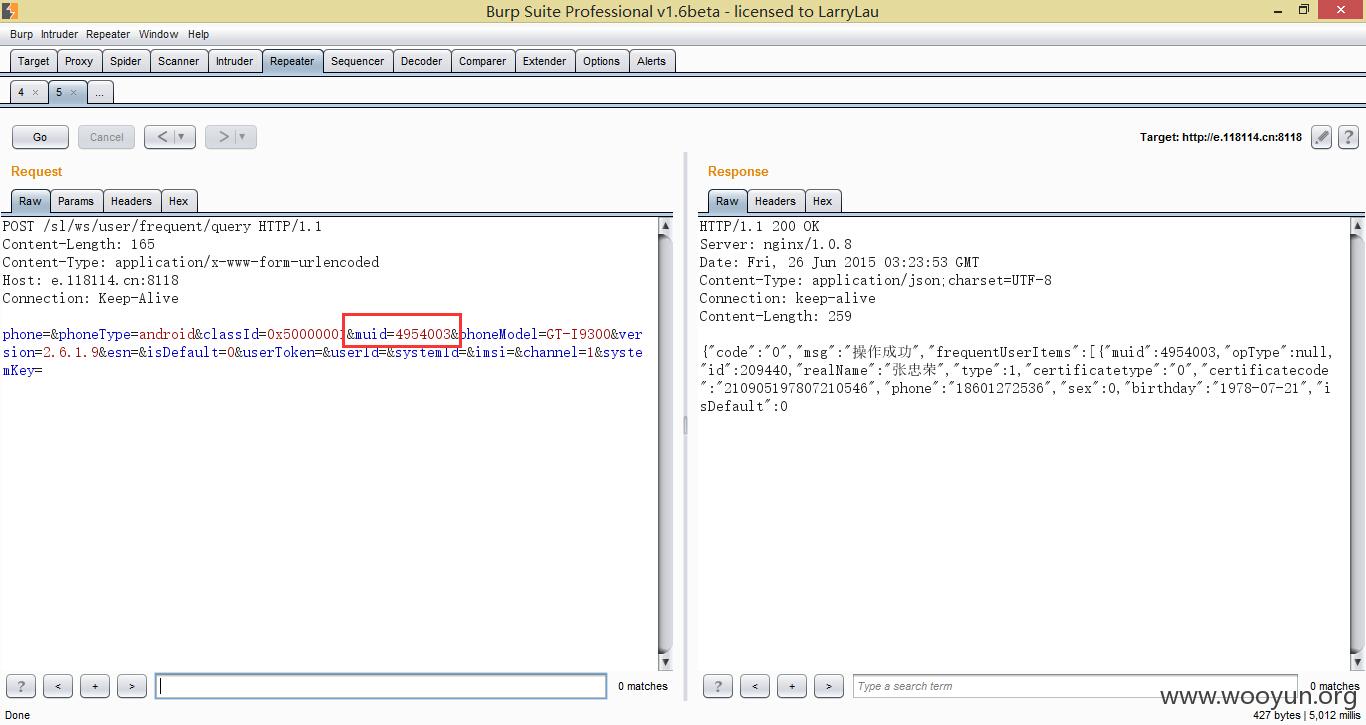Click the Target: http://e.118114.cn:8118 label
Image resolution: width=1366 pixels, height=725 pixels.
click(1221, 137)
